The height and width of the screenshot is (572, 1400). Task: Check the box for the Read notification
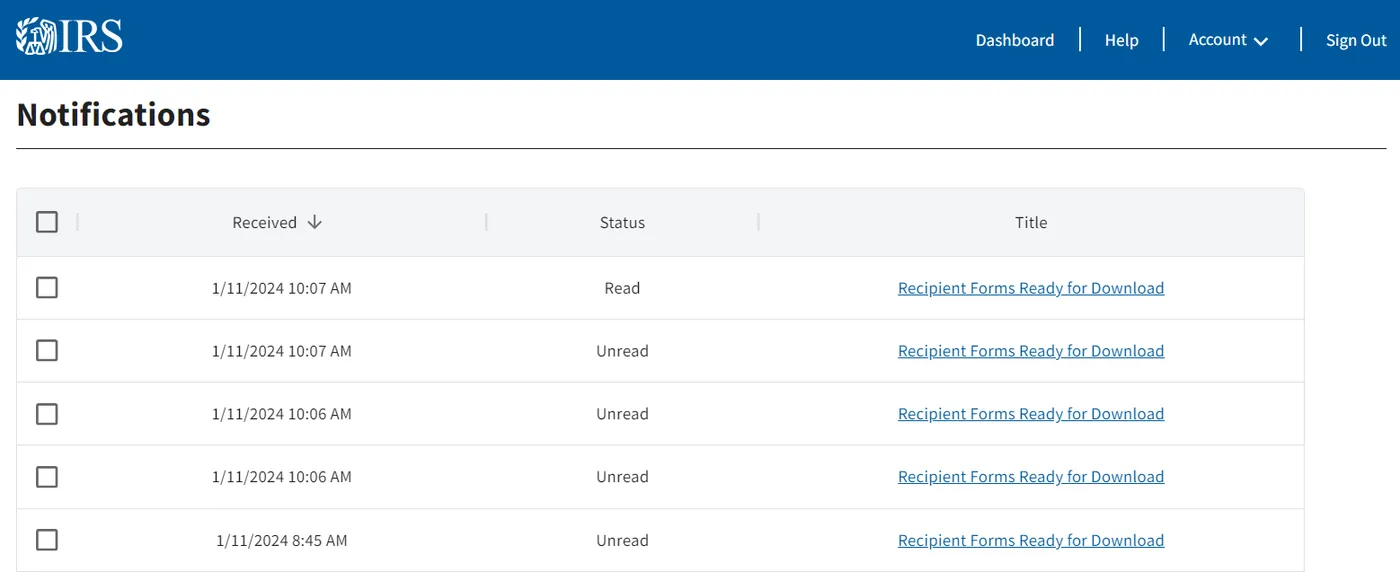[47, 288]
